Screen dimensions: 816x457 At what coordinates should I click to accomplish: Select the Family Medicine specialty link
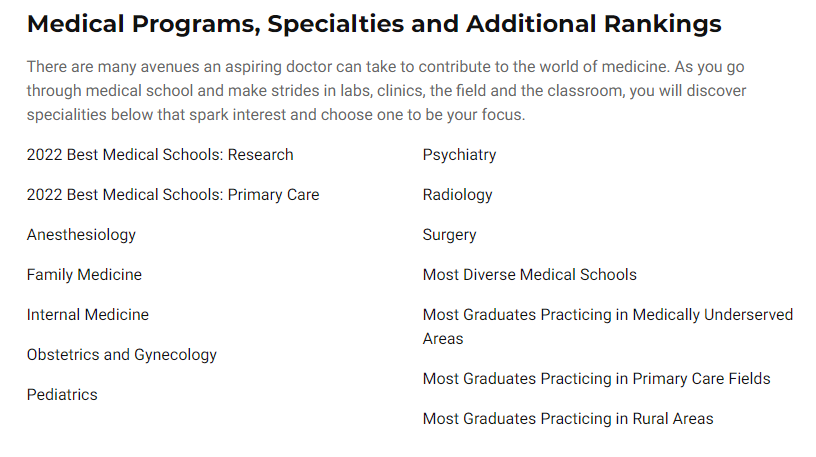click(84, 275)
